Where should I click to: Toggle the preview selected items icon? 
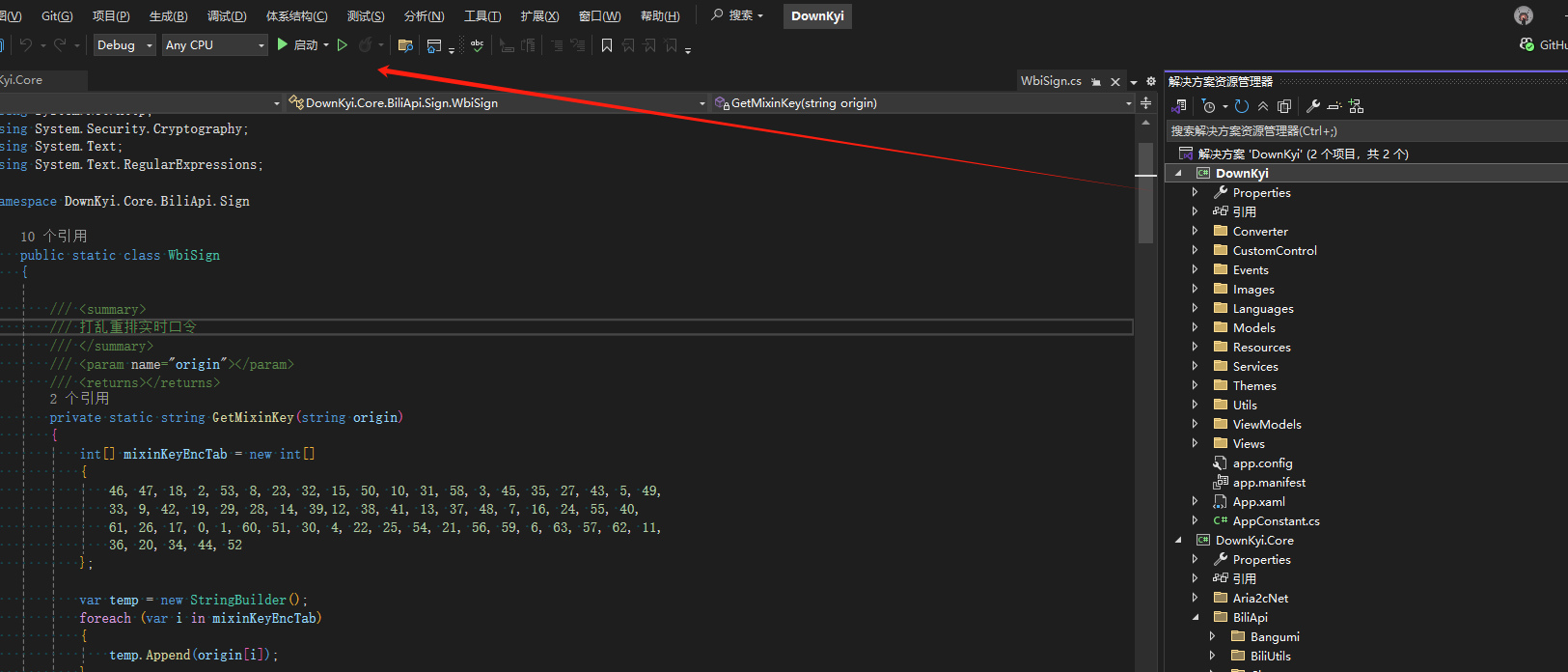(1334, 106)
